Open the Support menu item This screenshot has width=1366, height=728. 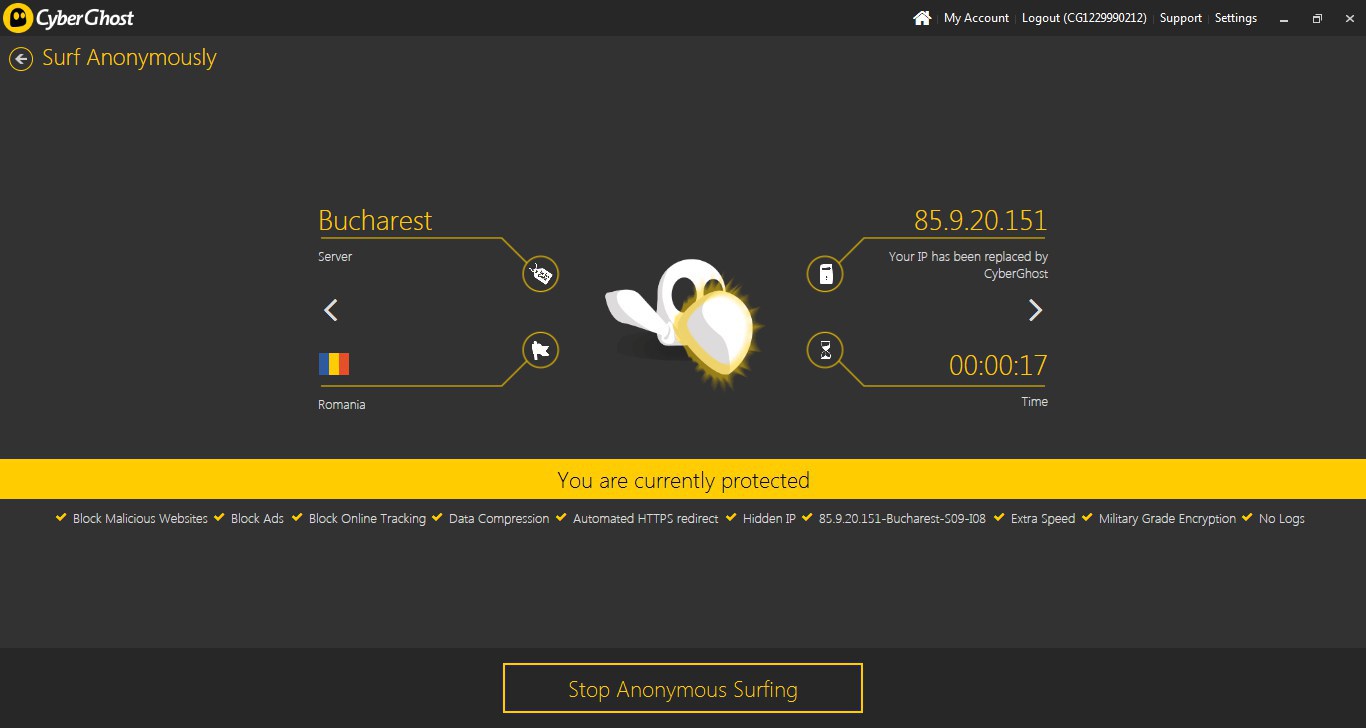coord(1181,18)
